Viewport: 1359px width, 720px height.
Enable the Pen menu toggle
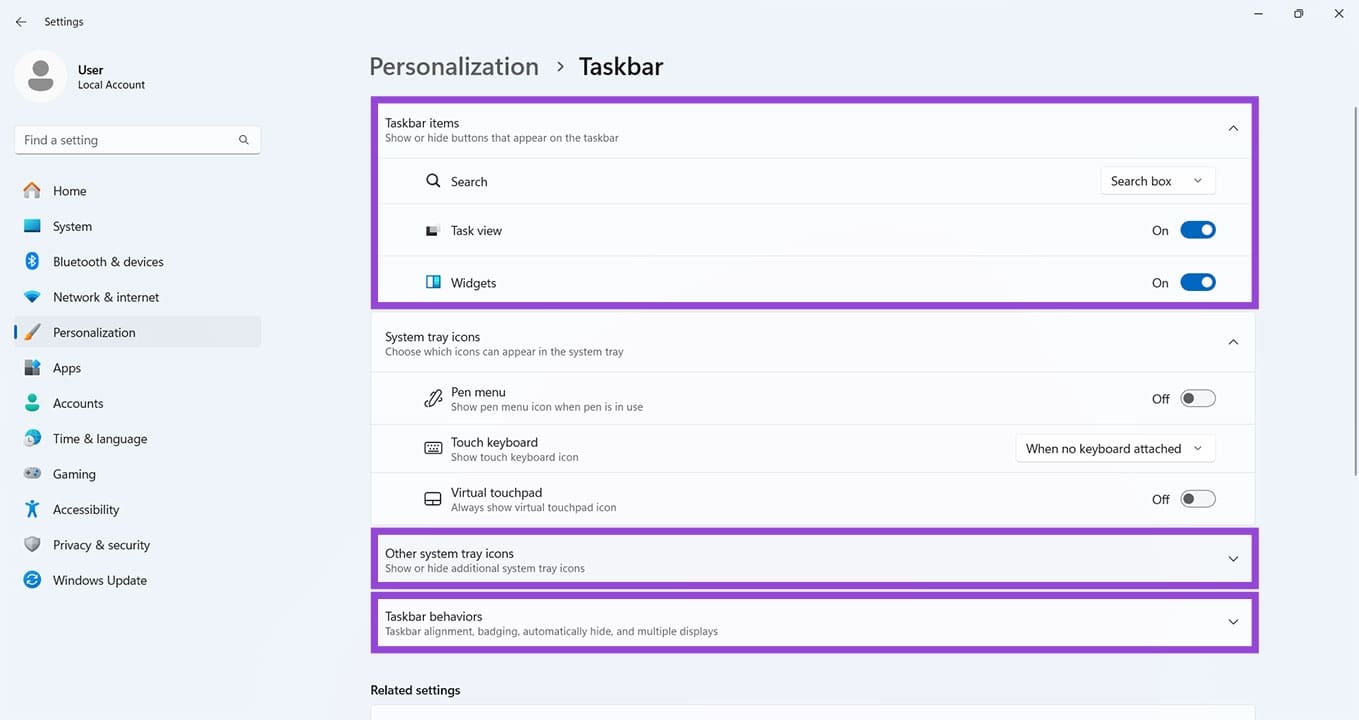(1197, 398)
